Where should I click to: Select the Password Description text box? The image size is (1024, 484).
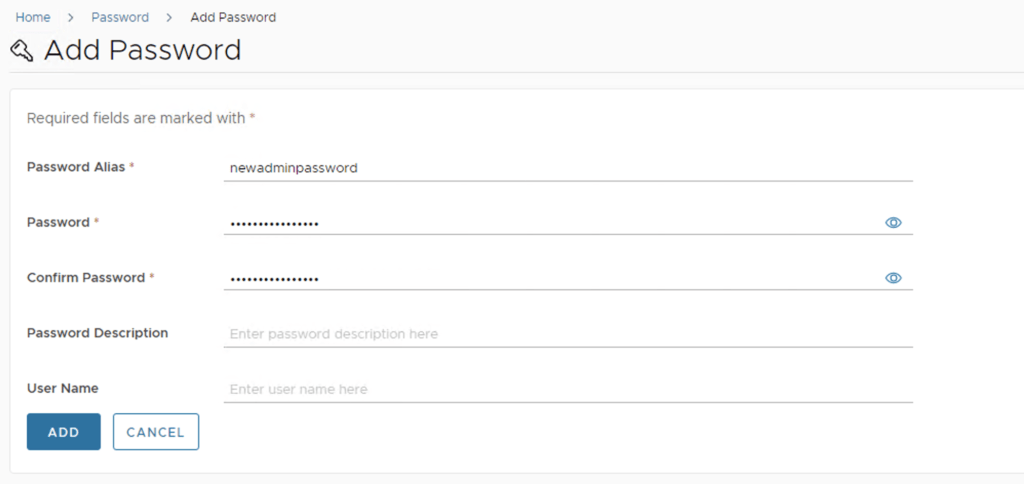click(x=568, y=334)
